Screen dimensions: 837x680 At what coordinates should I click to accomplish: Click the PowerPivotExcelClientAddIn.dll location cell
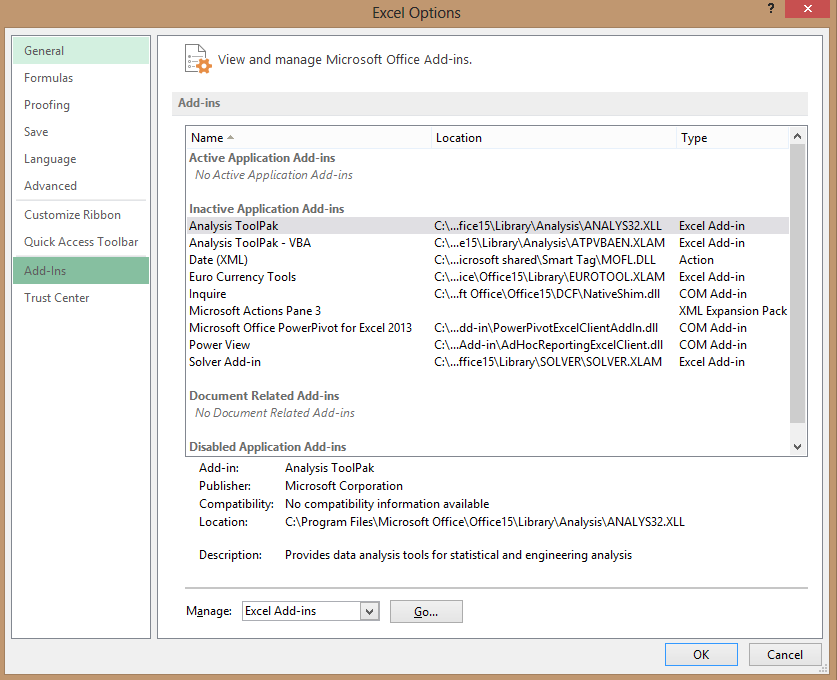point(546,328)
